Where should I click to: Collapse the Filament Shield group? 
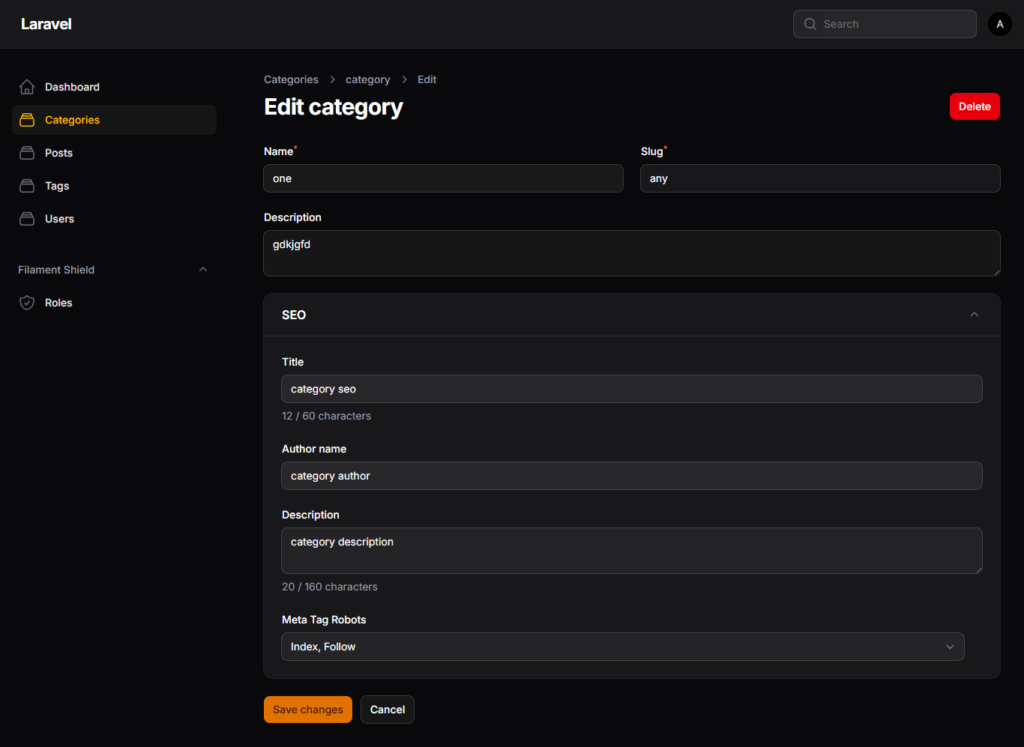click(x=203, y=270)
